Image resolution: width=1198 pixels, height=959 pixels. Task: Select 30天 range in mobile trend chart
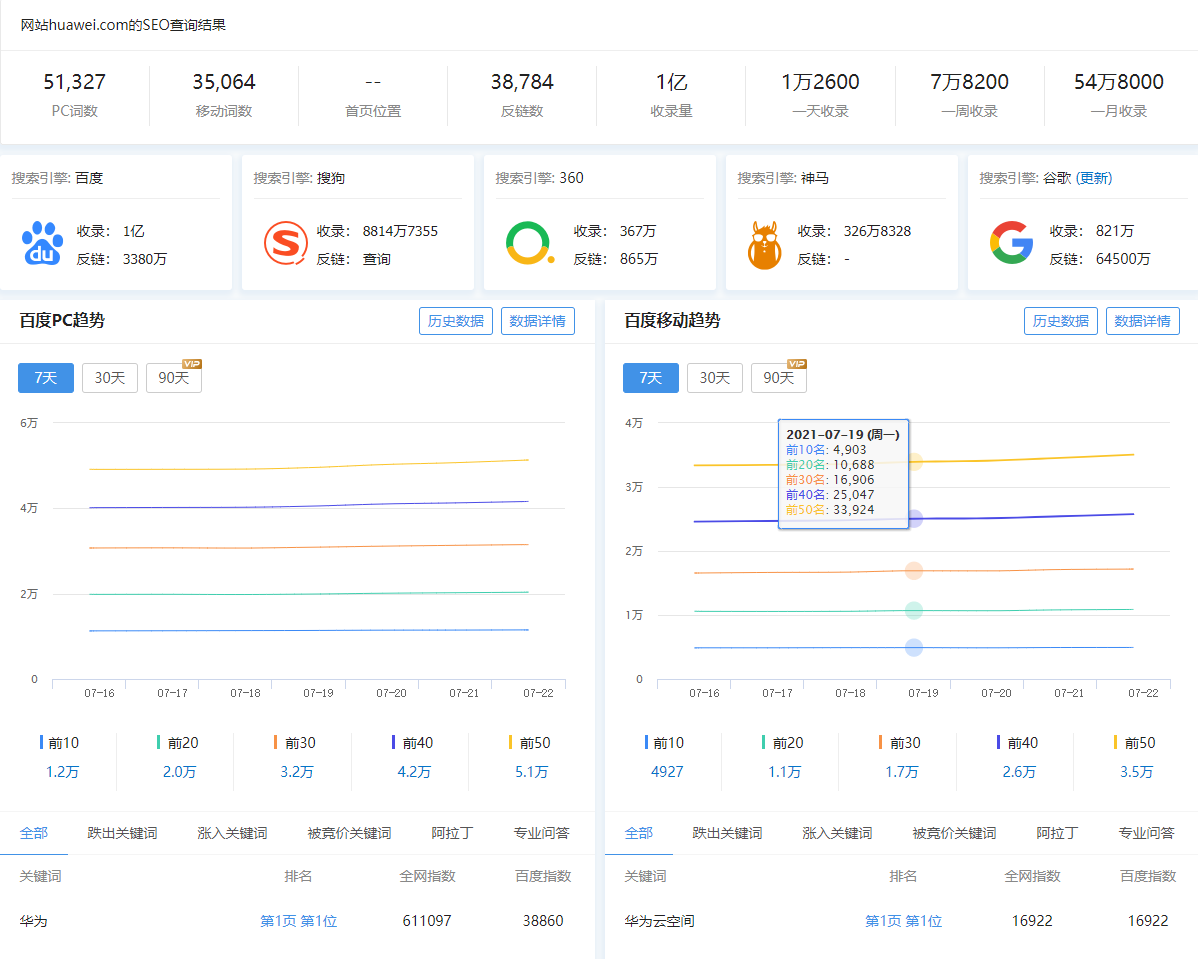715,377
